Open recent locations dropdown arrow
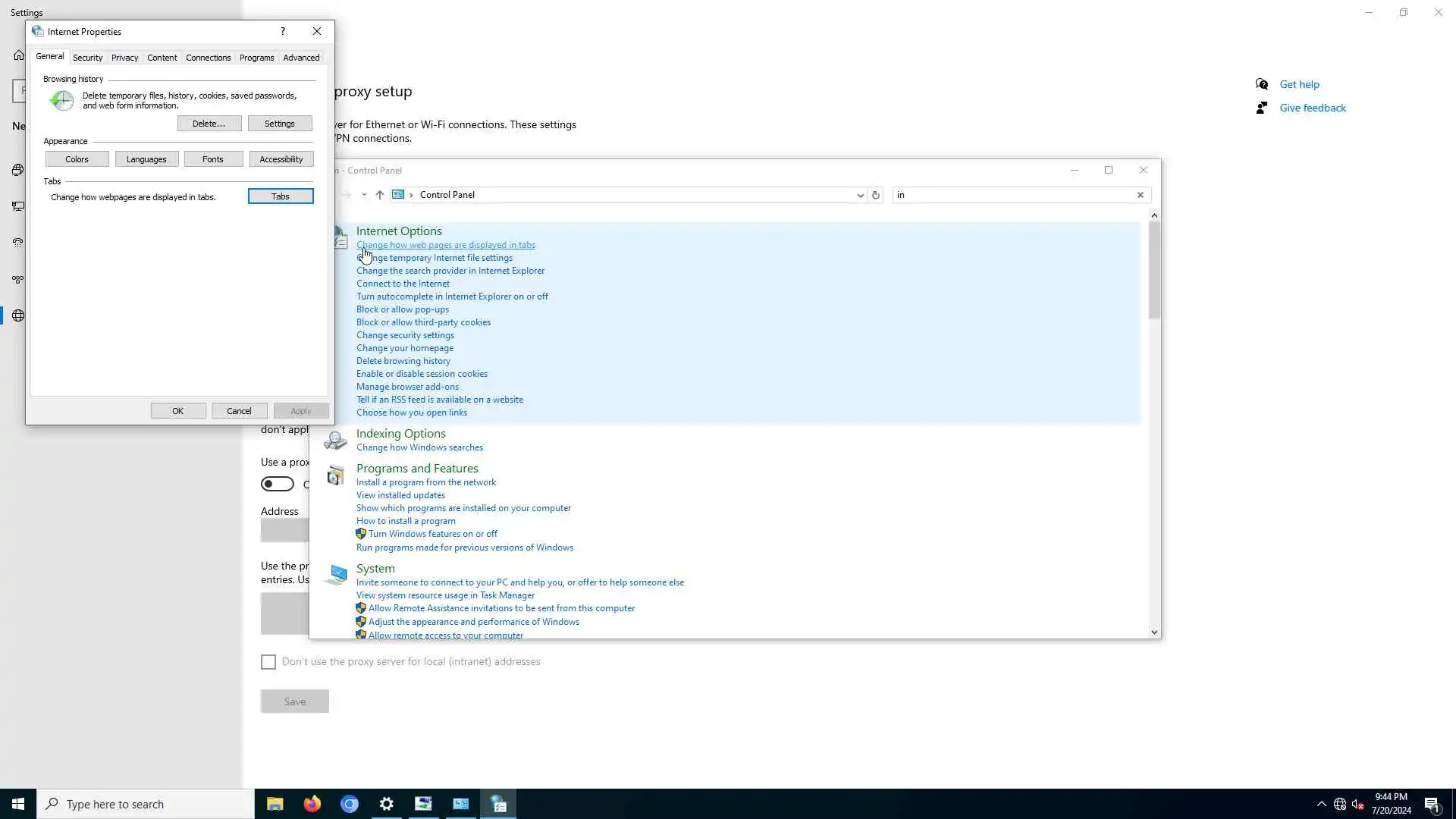This screenshot has width=1456, height=819. [364, 195]
